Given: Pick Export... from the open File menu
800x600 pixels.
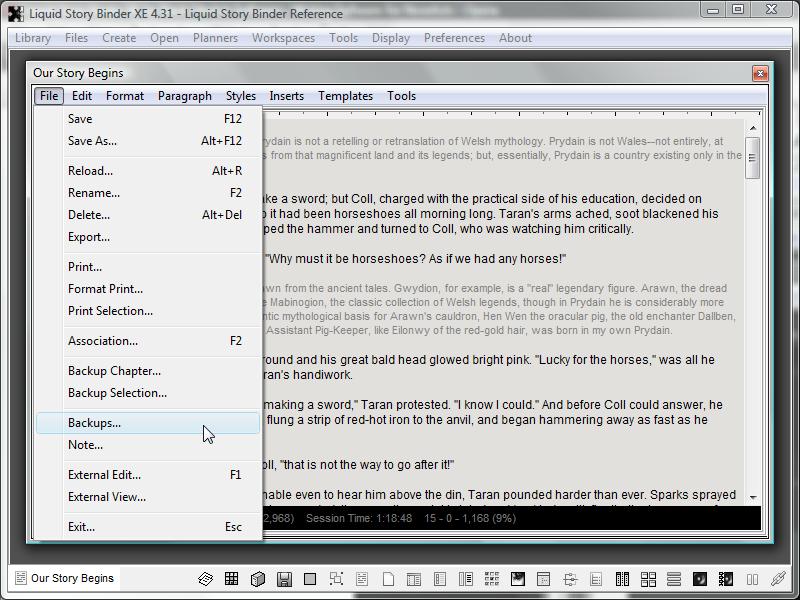Looking at the screenshot, I should [89, 237].
